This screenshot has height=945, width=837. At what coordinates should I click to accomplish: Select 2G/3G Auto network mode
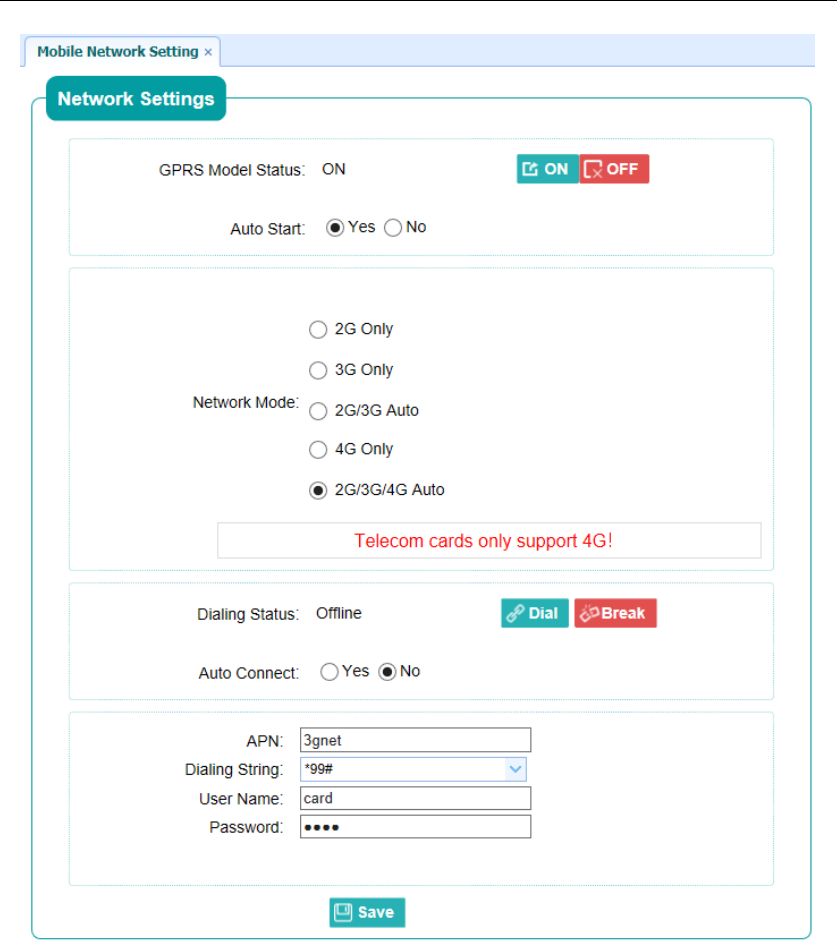pyautogui.click(x=318, y=411)
